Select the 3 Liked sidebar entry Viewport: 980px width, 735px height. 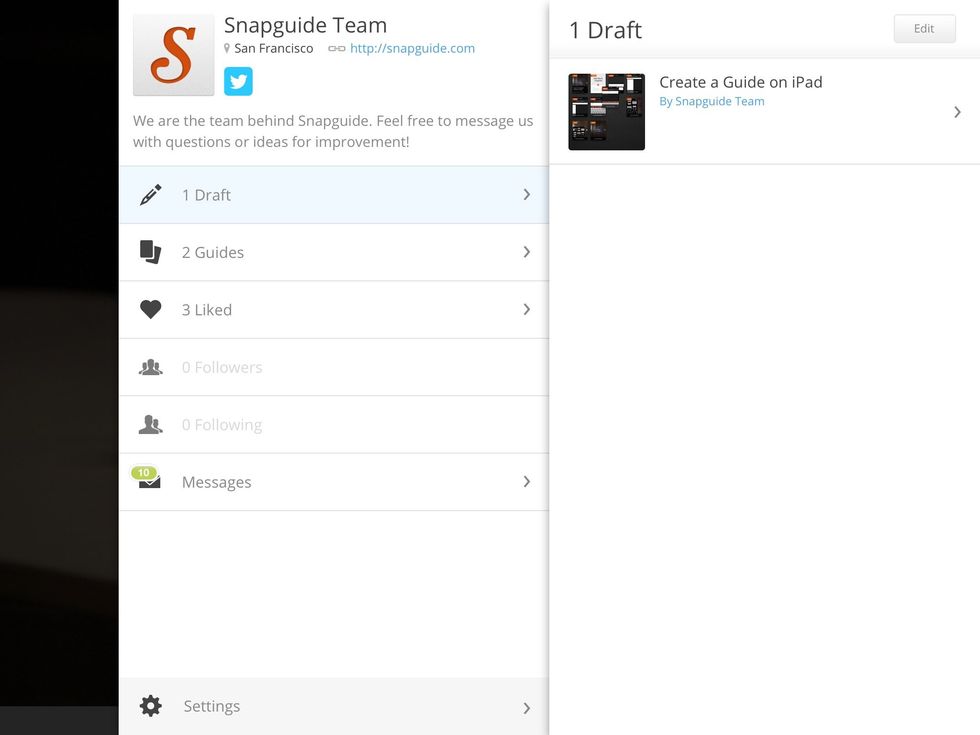207,309
